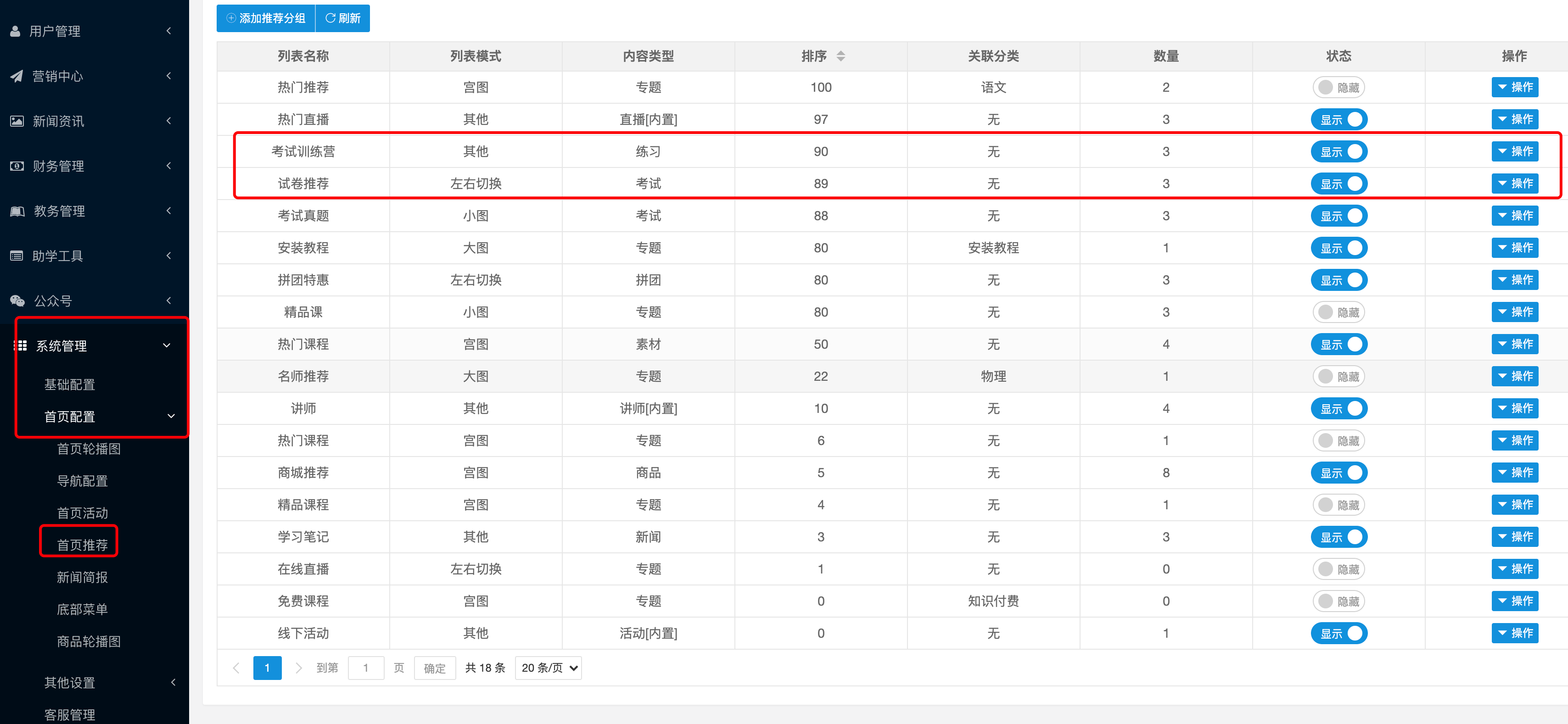The width and height of the screenshot is (1568, 724).
Task: Click the page number jump input field
Action: [366, 668]
